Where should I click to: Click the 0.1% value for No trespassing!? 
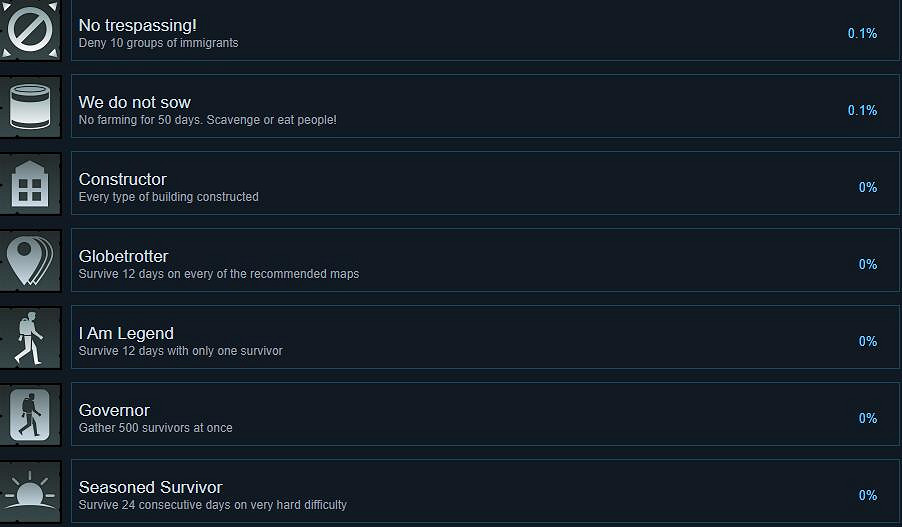coord(862,33)
